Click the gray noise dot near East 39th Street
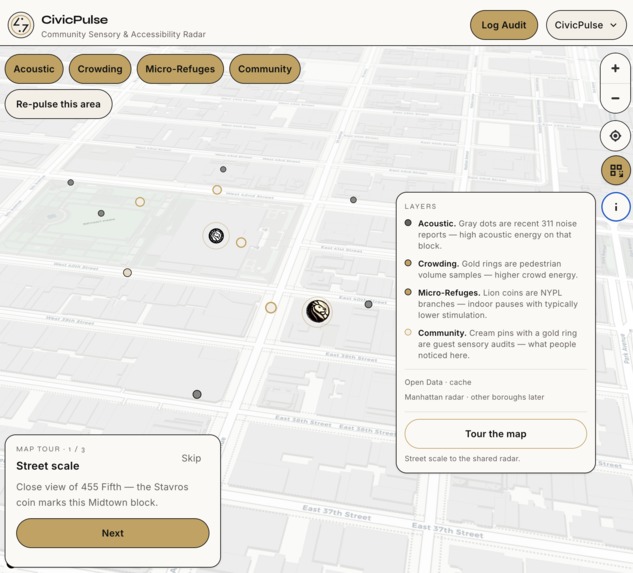 point(369,304)
